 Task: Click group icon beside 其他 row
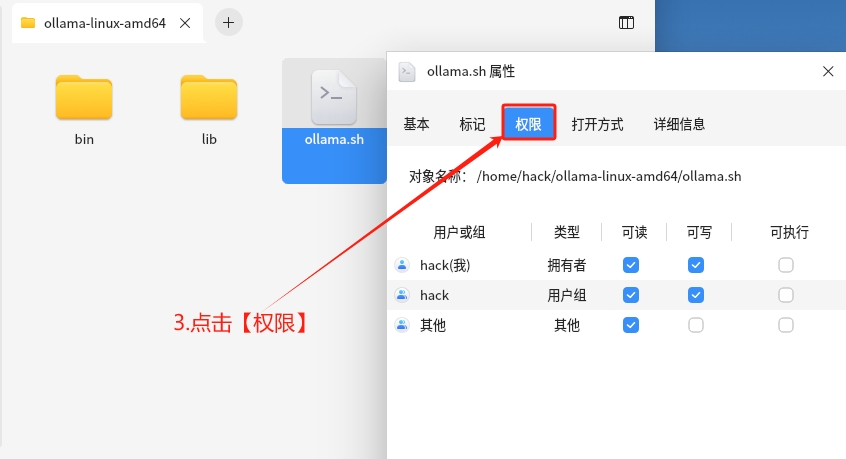[x=402, y=325]
